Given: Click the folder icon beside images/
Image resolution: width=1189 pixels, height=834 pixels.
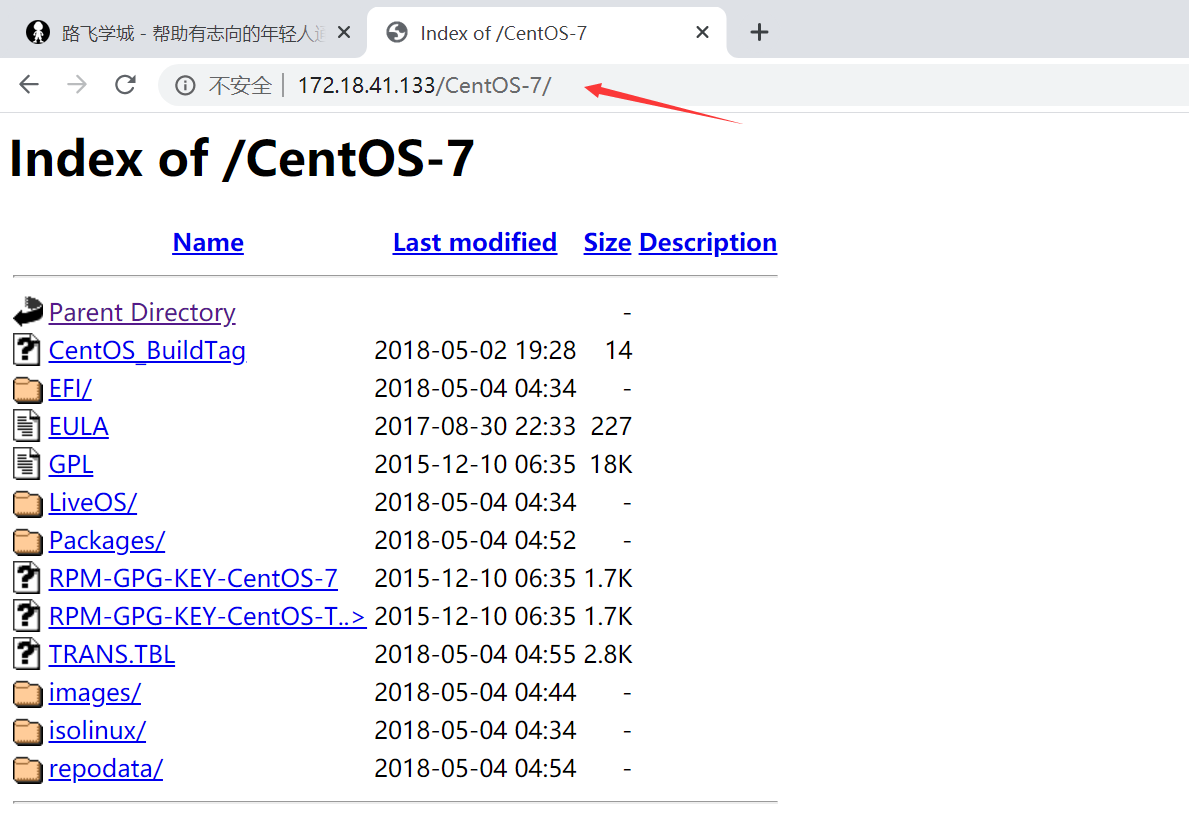Looking at the screenshot, I should 28,693.
